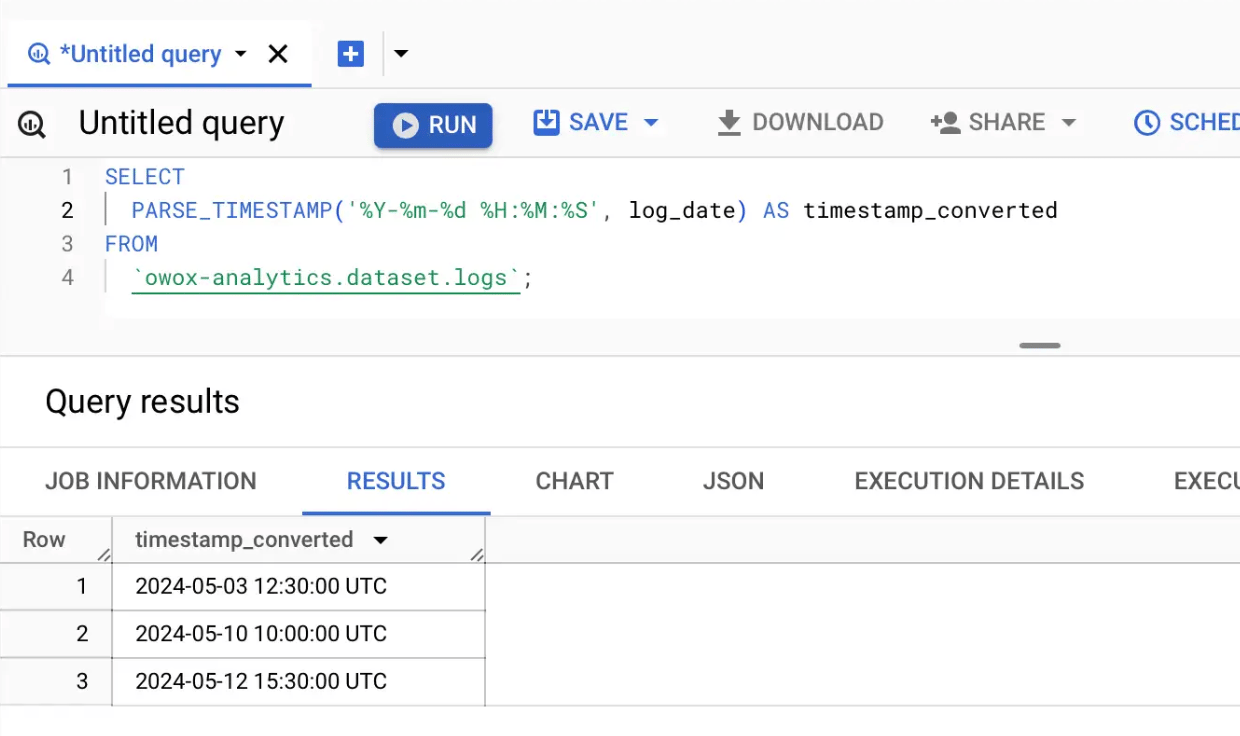
Task: Select cell 2024-05-12 15:30:00 UTC
Action: point(299,682)
